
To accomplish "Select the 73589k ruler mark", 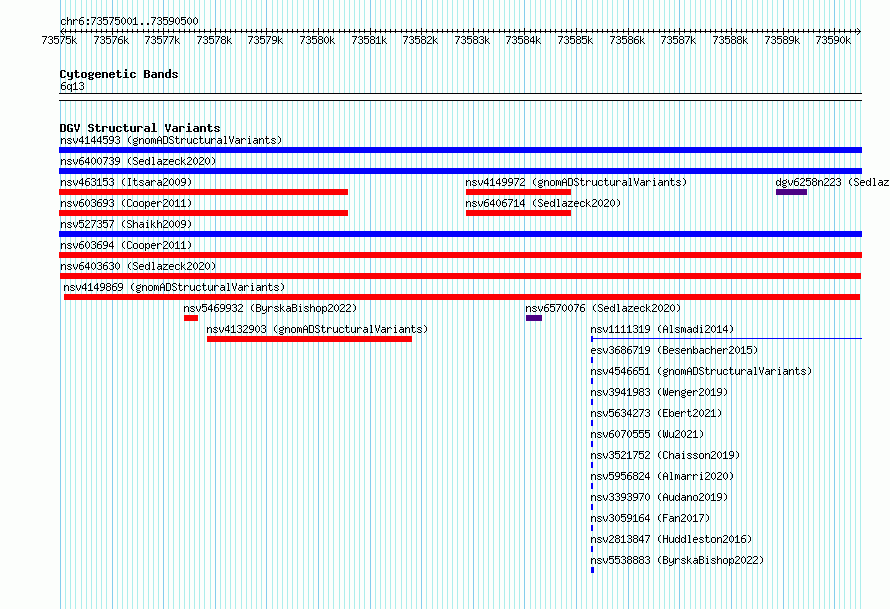I will [x=782, y=40].
